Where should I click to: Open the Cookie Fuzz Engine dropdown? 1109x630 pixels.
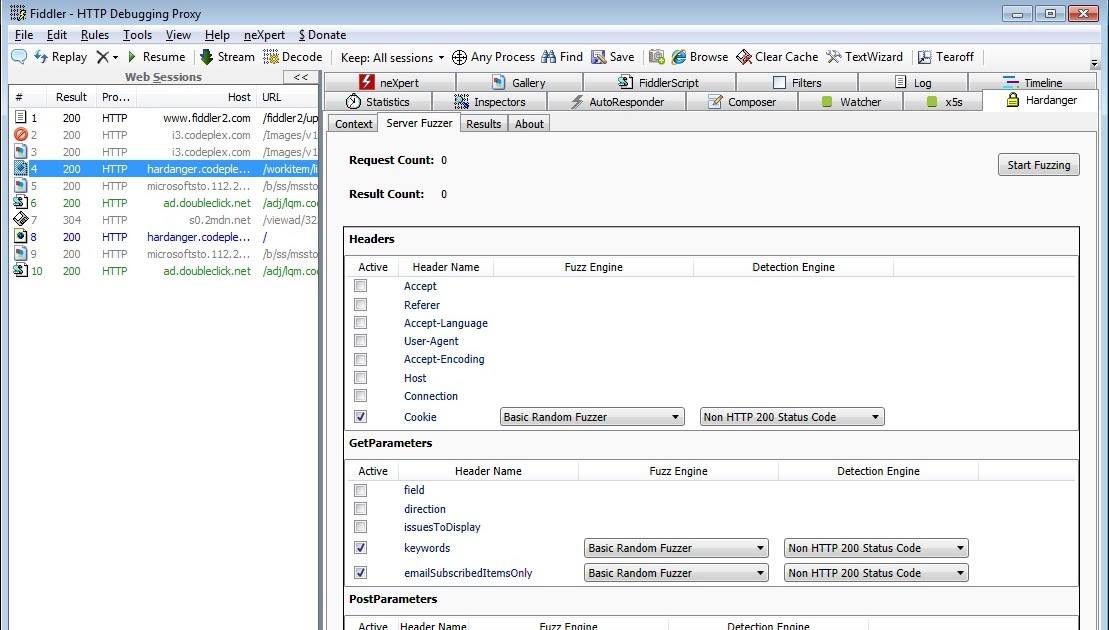coord(592,416)
